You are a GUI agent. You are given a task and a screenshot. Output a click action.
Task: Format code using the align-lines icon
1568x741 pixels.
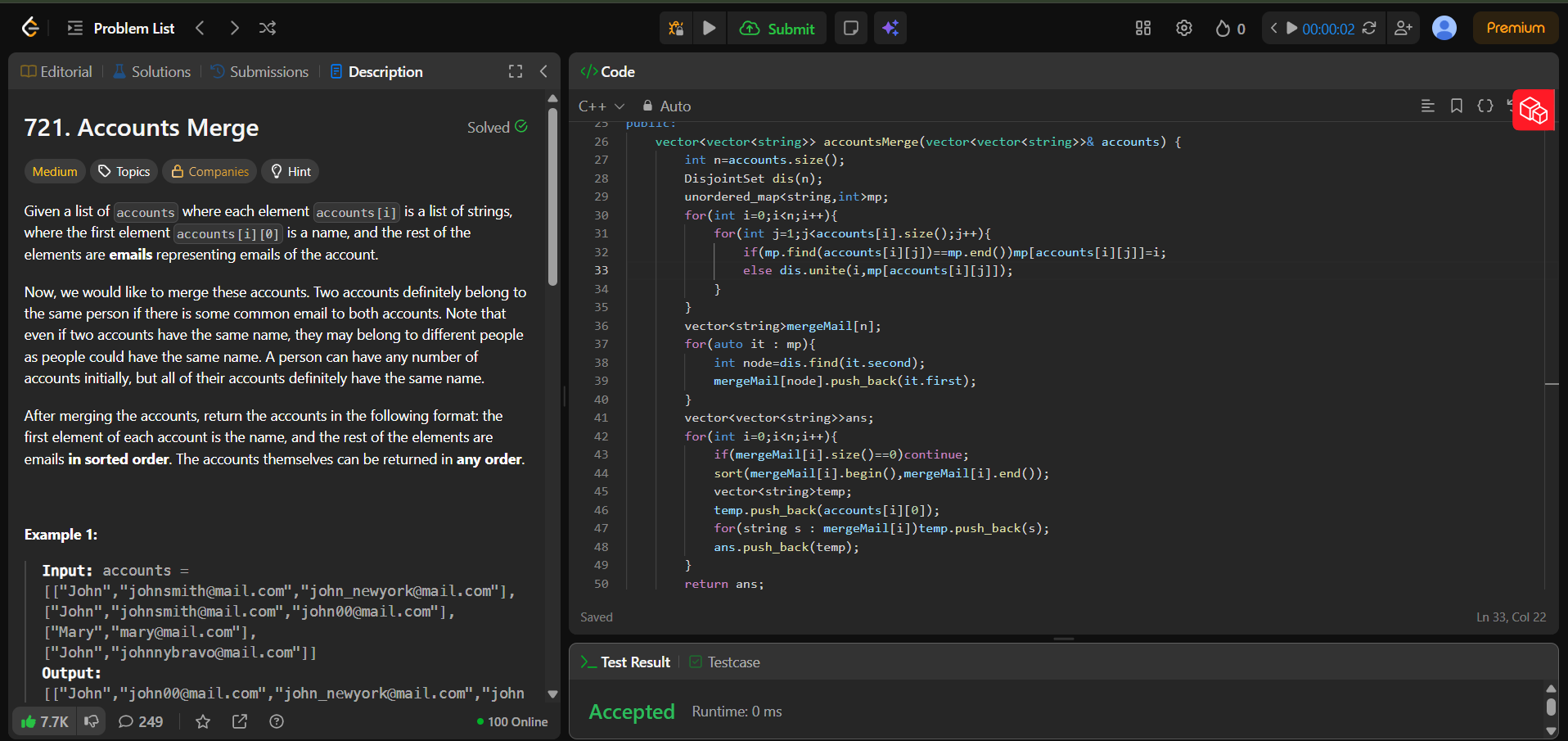click(x=1428, y=106)
